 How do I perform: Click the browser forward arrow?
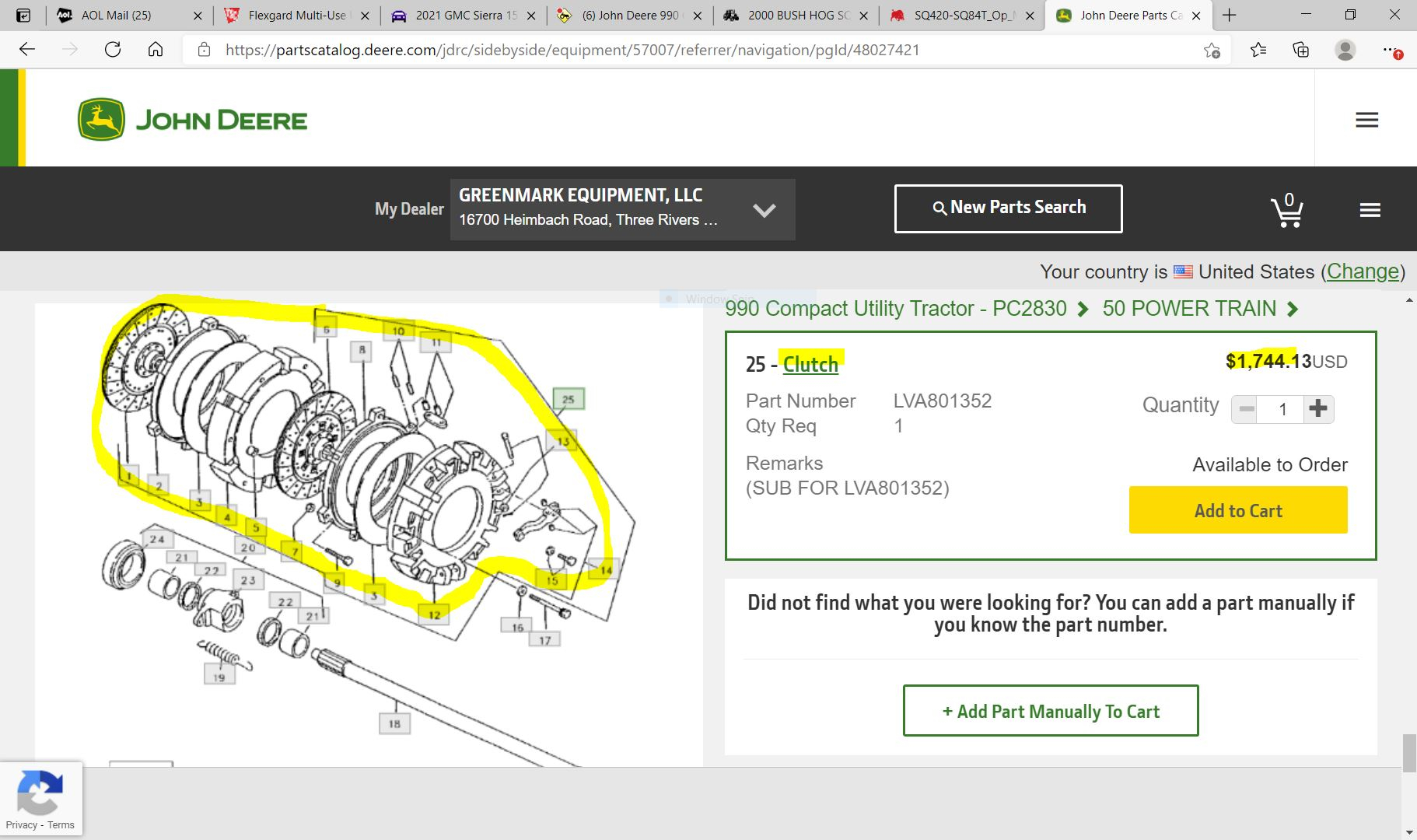pyautogui.click(x=70, y=50)
